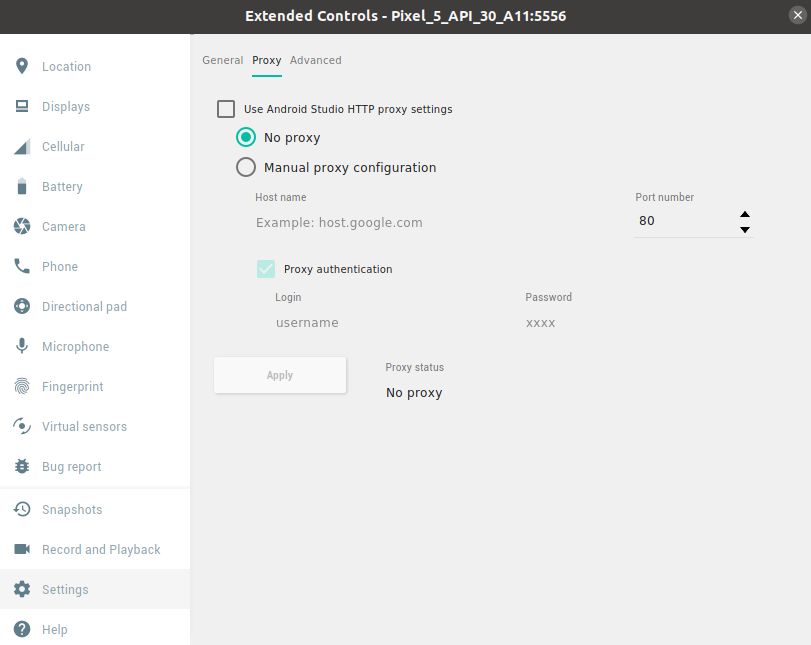Click the Camera shutter icon
The image size is (811, 645).
tap(21, 227)
